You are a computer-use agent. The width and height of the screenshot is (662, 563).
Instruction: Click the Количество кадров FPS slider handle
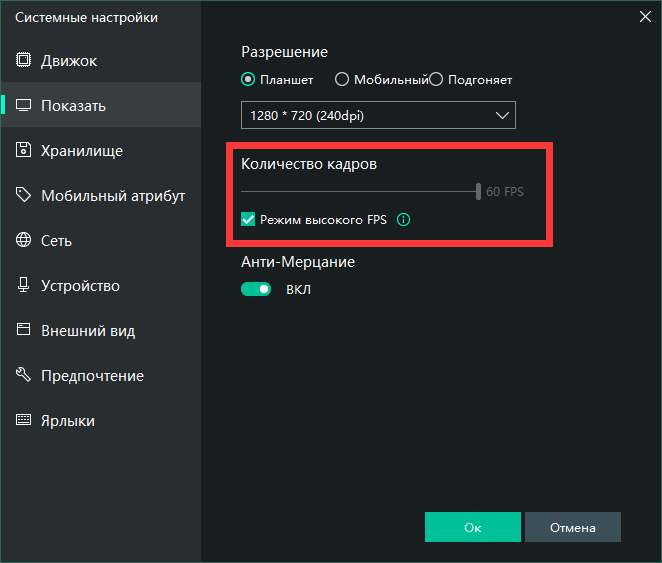pos(479,191)
